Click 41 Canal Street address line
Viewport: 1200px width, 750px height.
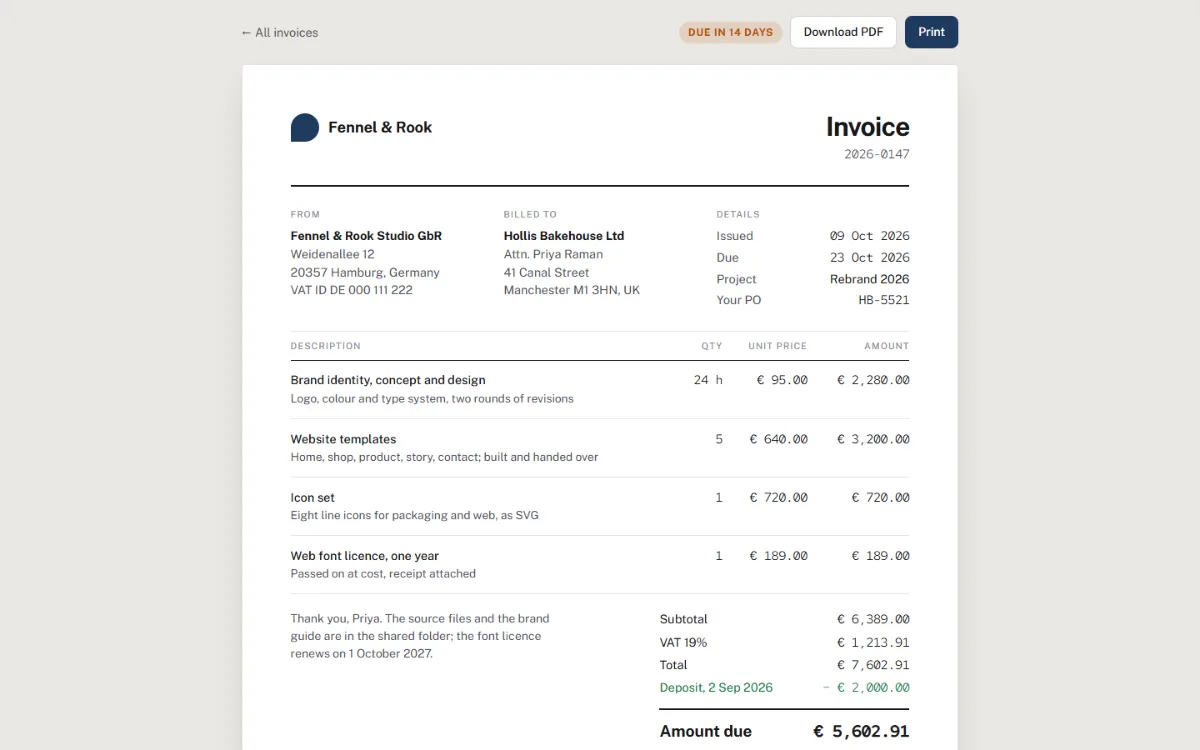(x=546, y=272)
